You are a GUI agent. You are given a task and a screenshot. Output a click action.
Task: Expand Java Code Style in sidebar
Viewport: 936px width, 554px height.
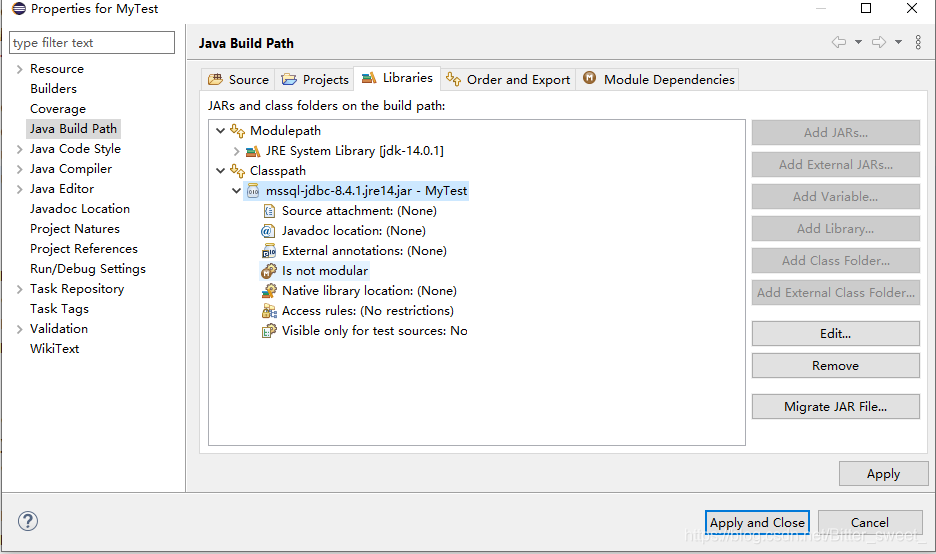19,149
